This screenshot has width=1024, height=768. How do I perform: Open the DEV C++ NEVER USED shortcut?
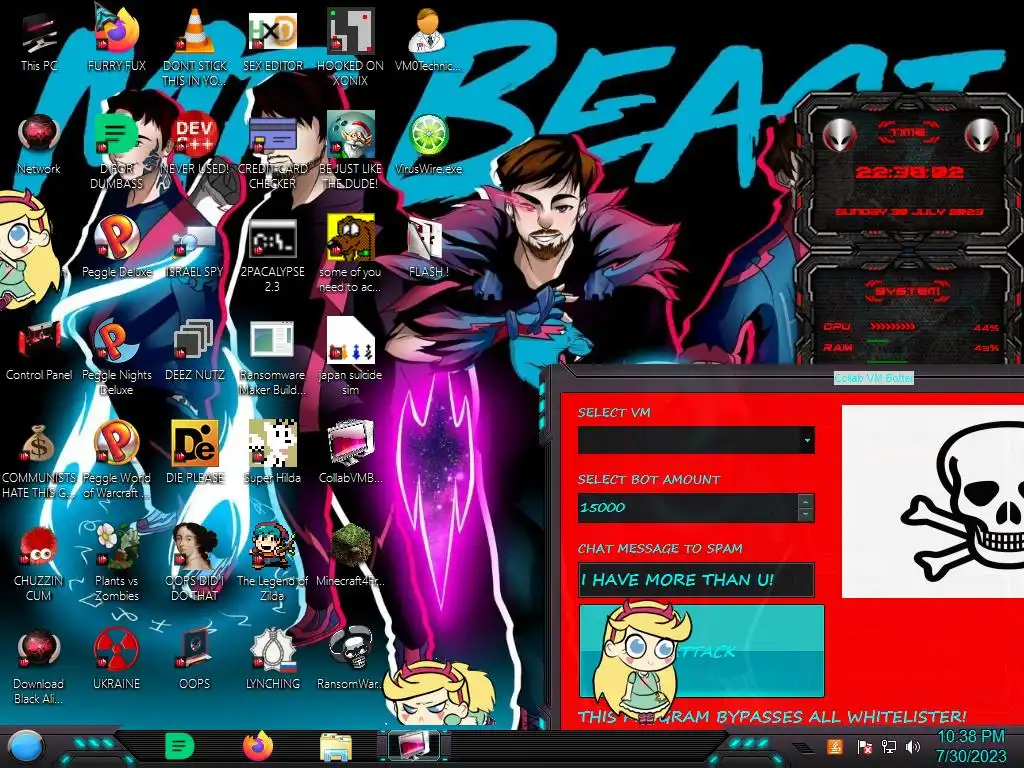[x=195, y=144]
